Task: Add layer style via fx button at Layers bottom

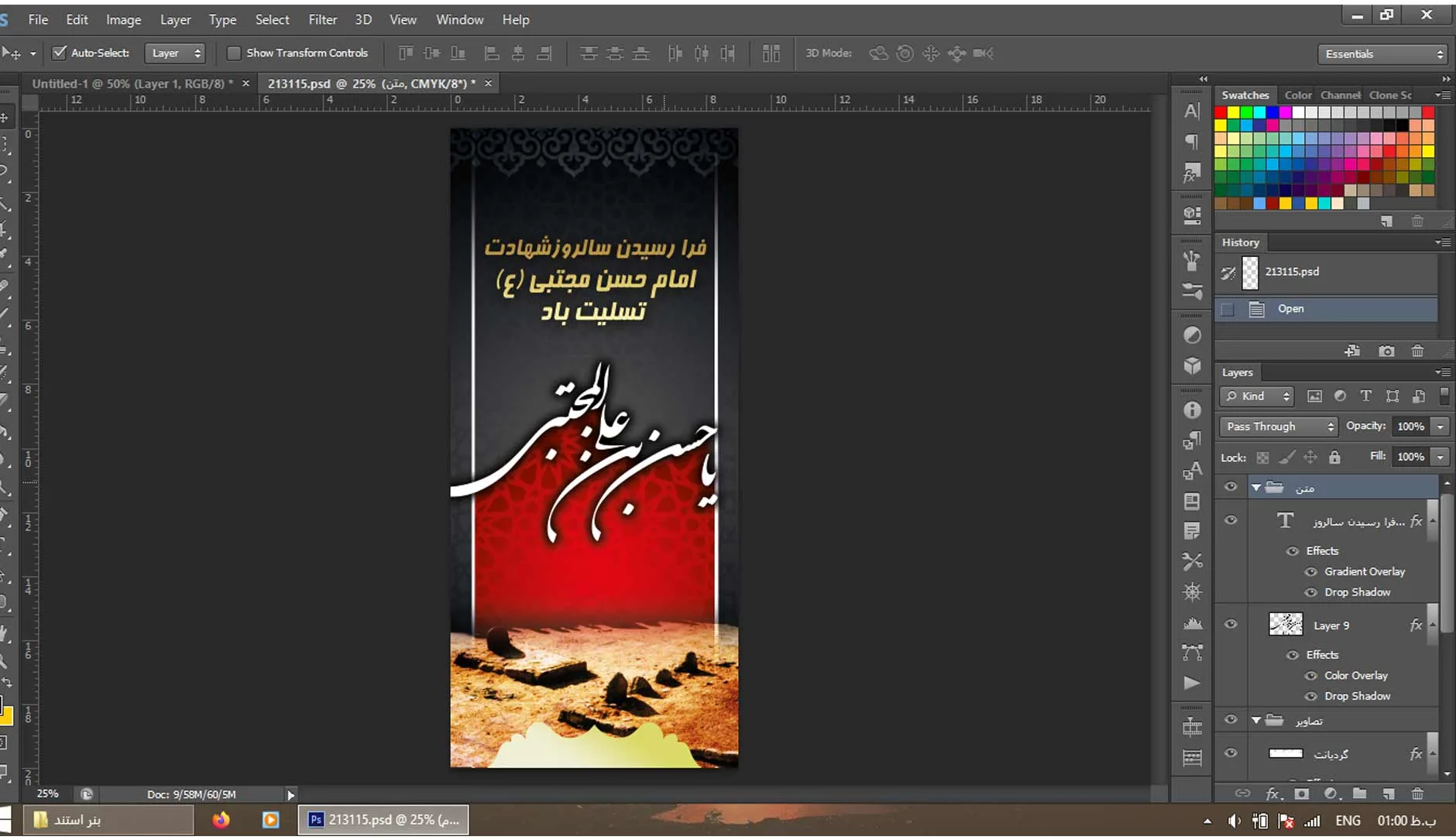Action: pyautogui.click(x=1273, y=794)
